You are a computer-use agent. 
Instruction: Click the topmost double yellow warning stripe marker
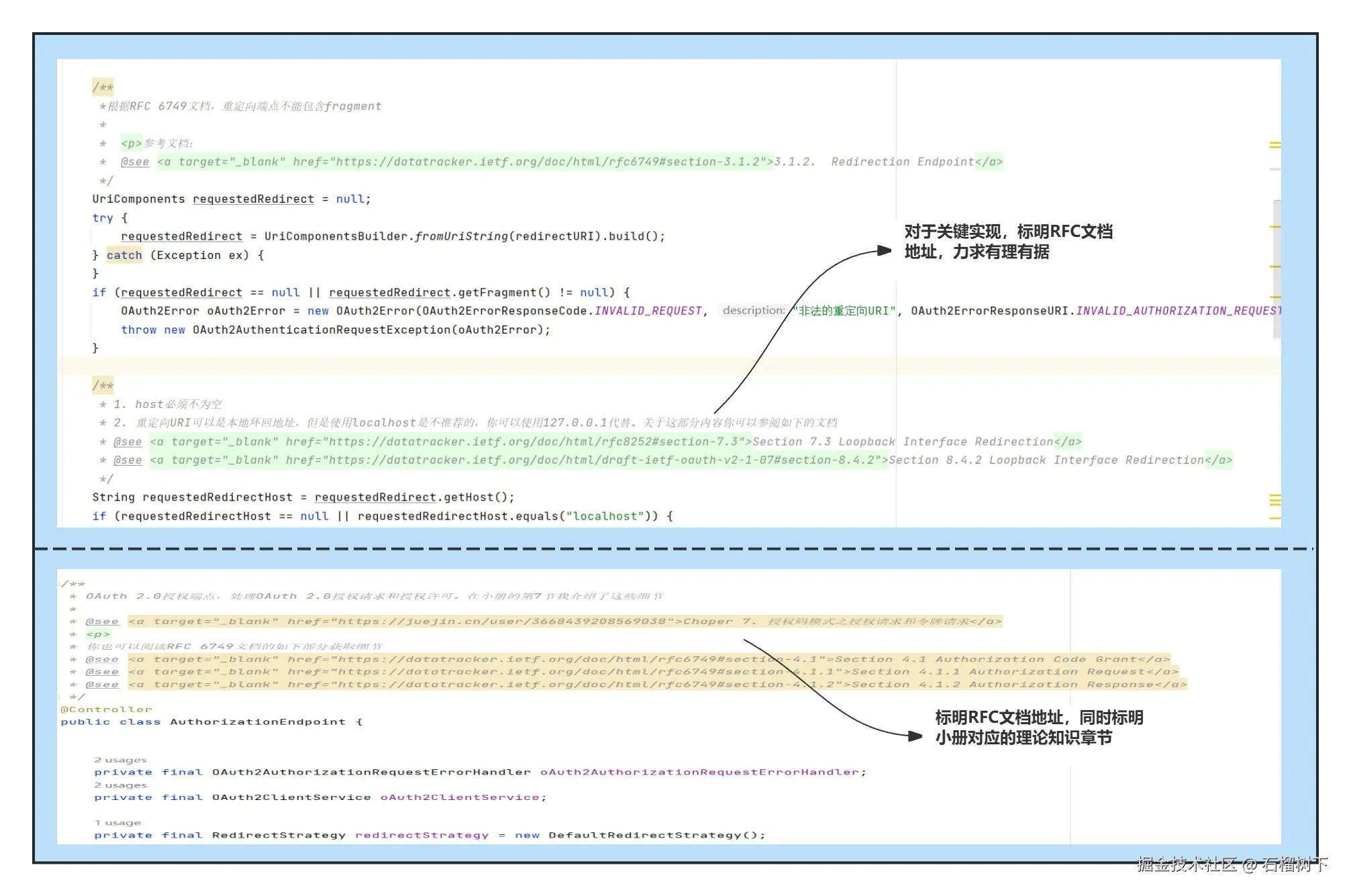pyautogui.click(x=1274, y=145)
